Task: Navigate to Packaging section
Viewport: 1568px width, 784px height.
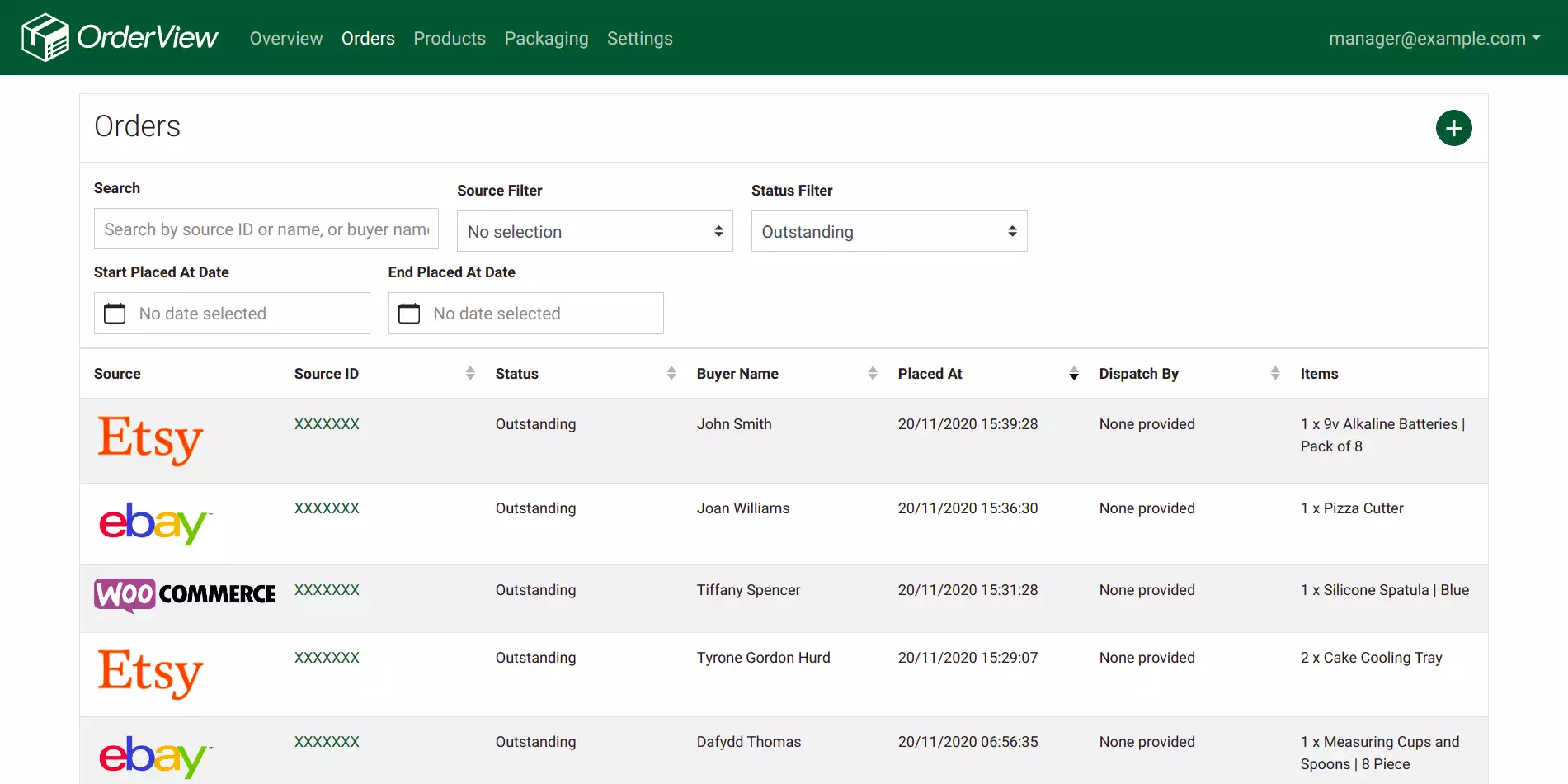Action: pos(546,39)
